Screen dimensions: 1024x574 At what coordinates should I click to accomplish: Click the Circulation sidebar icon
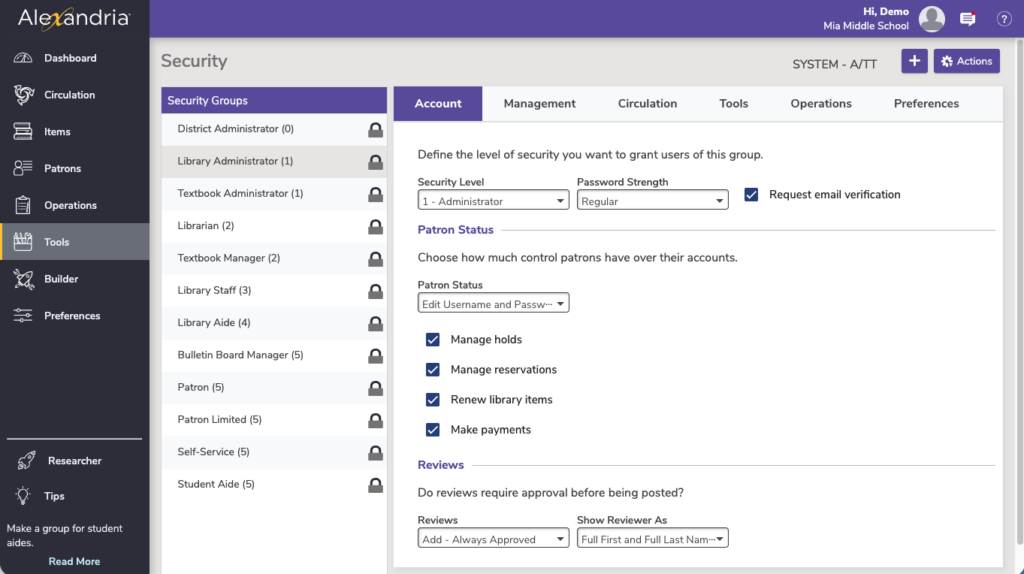(24, 95)
